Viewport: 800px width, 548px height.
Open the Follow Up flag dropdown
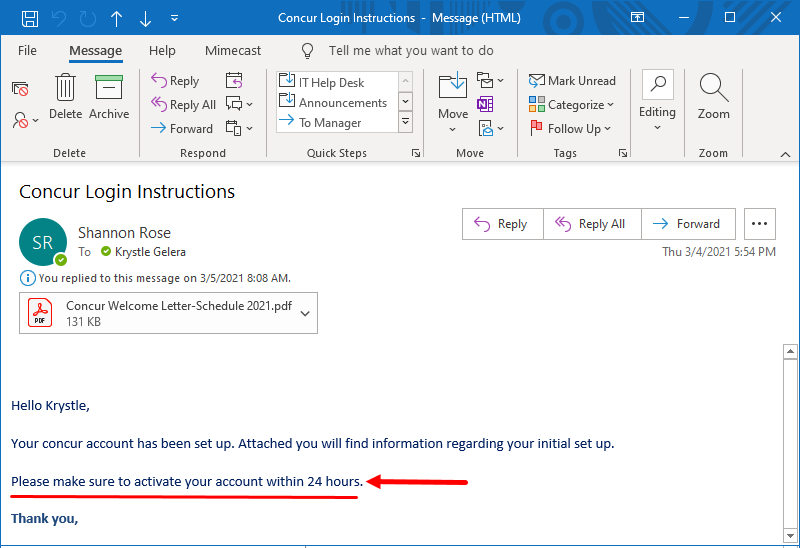click(570, 129)
